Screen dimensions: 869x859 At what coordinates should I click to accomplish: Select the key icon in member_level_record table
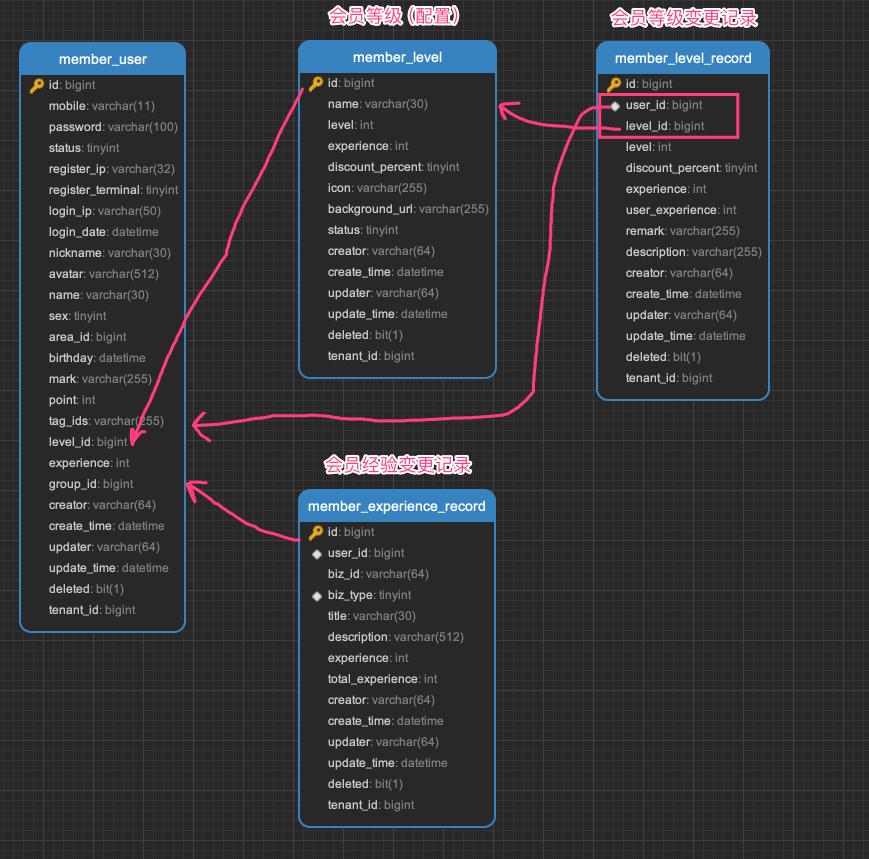click(x=614, y=84)
